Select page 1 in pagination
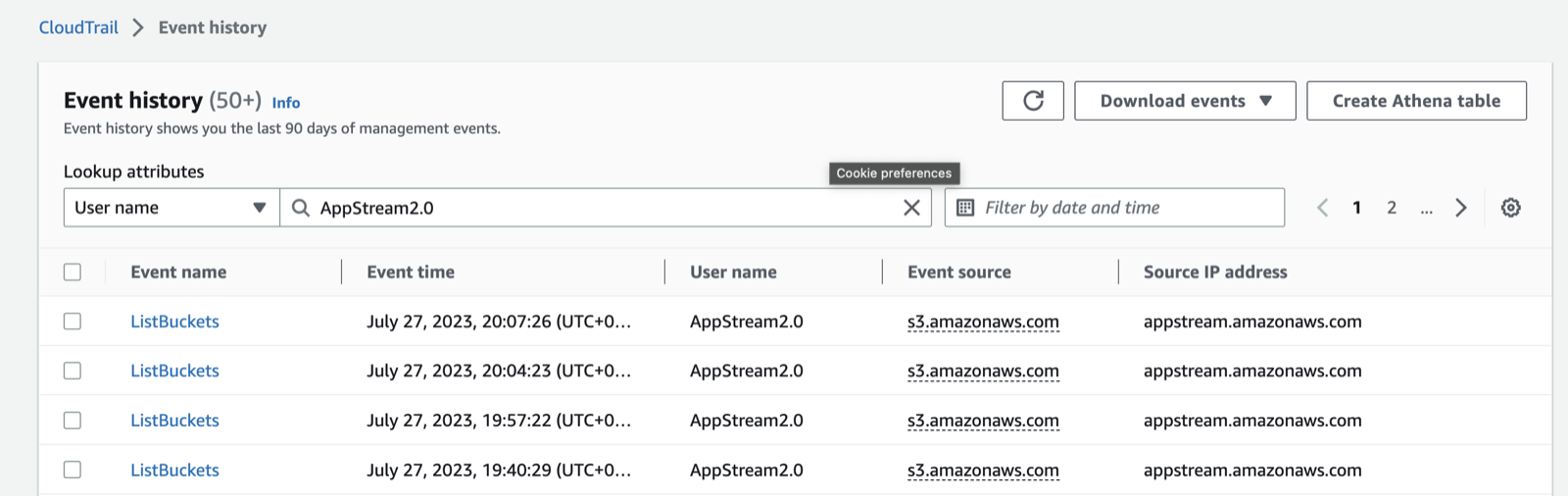The image size is (1568, 496). coord(1357,208)
